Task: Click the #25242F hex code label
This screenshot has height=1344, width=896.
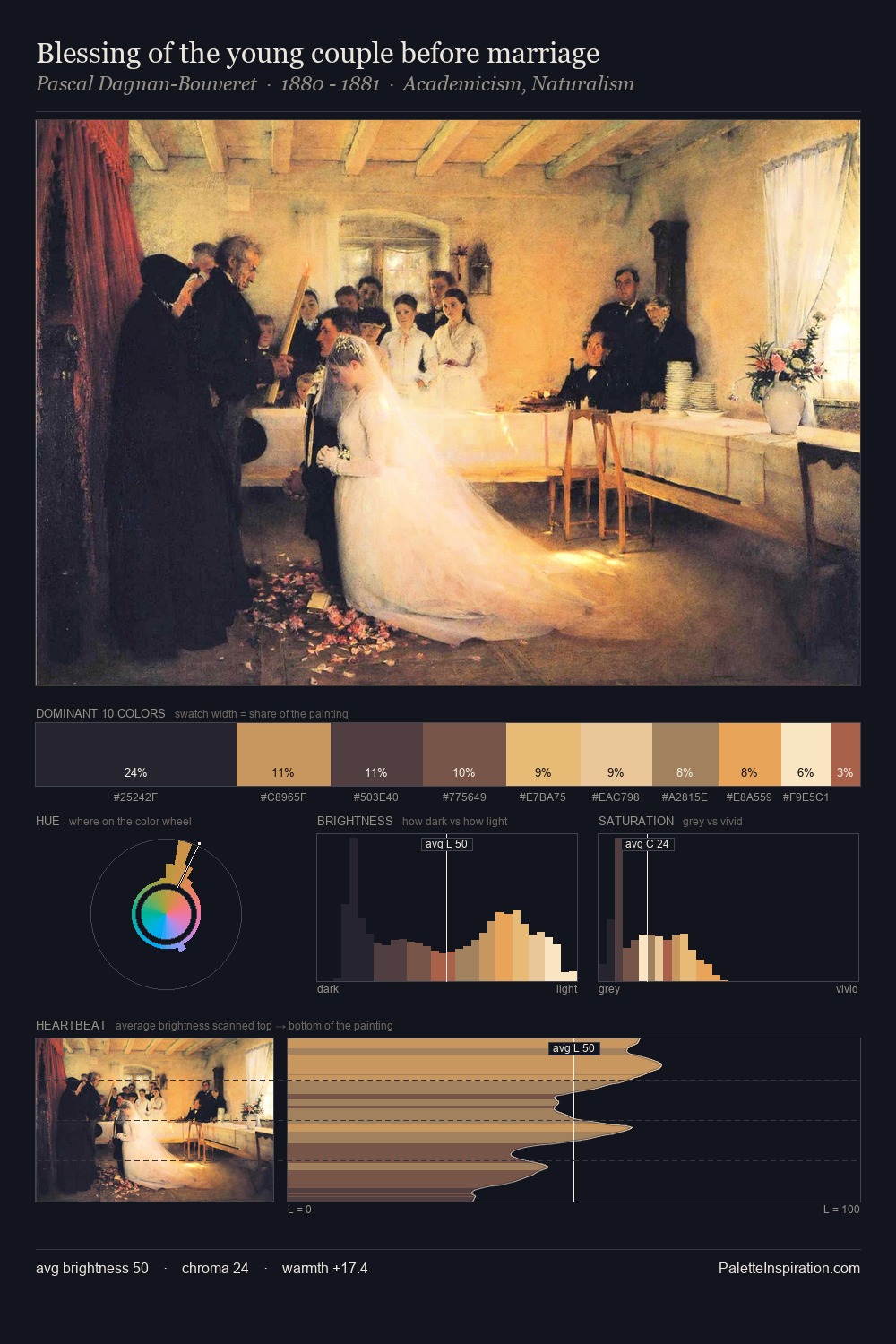Action: (x=136, y=797)
